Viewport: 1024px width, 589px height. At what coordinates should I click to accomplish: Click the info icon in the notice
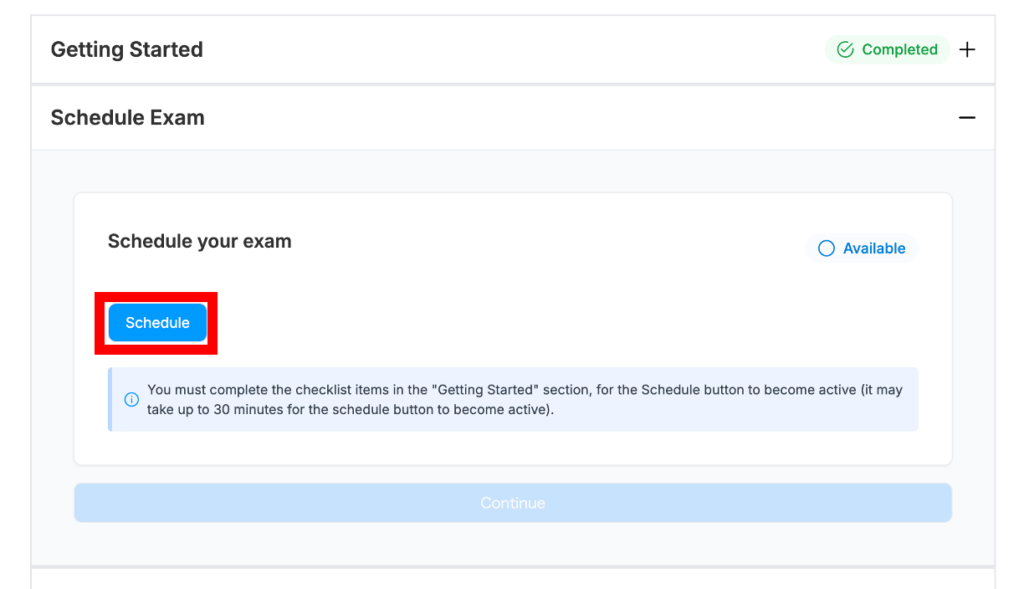(131, 399)
